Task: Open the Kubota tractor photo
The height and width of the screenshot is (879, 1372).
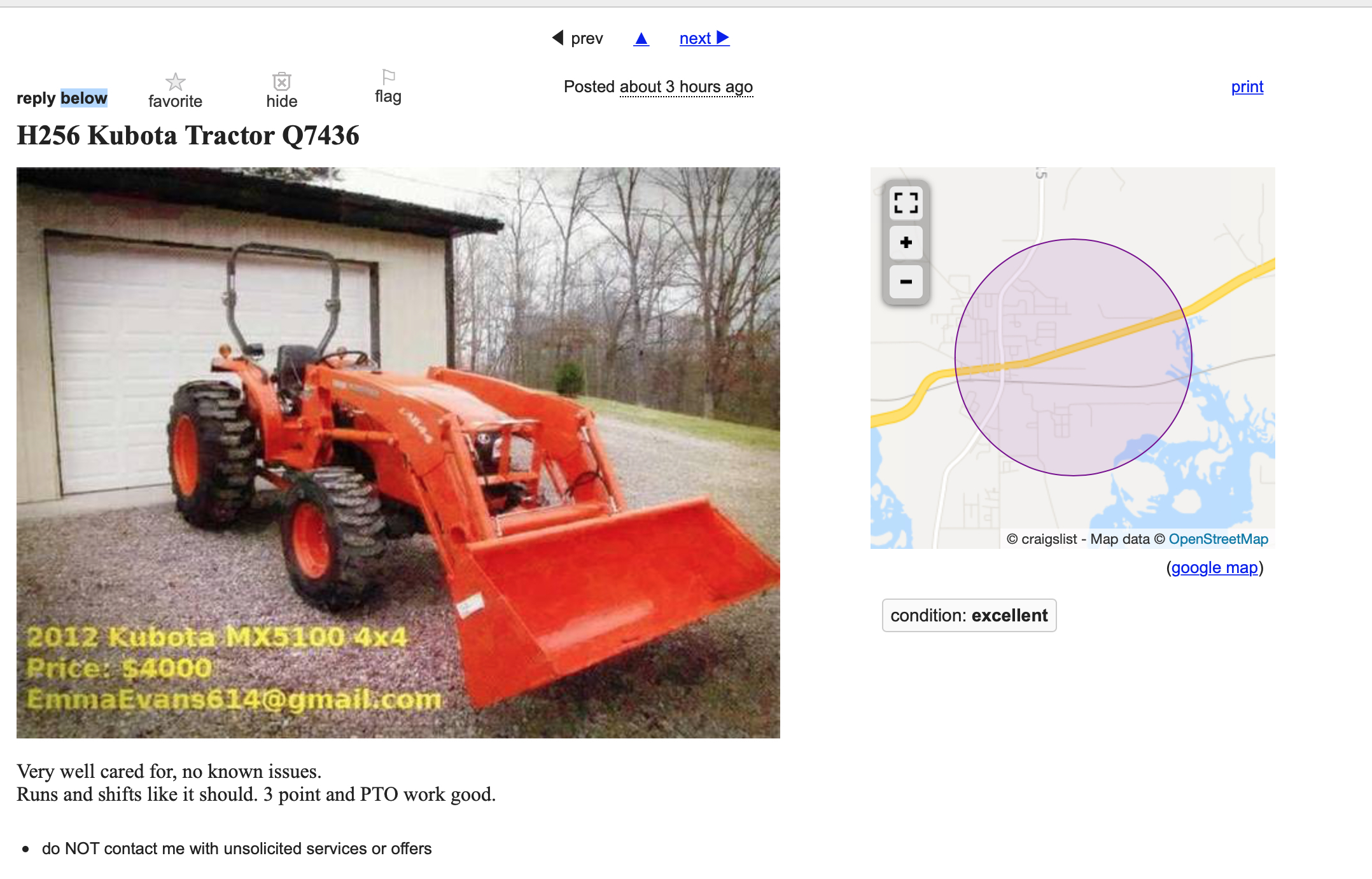Action: pos(398,453)
